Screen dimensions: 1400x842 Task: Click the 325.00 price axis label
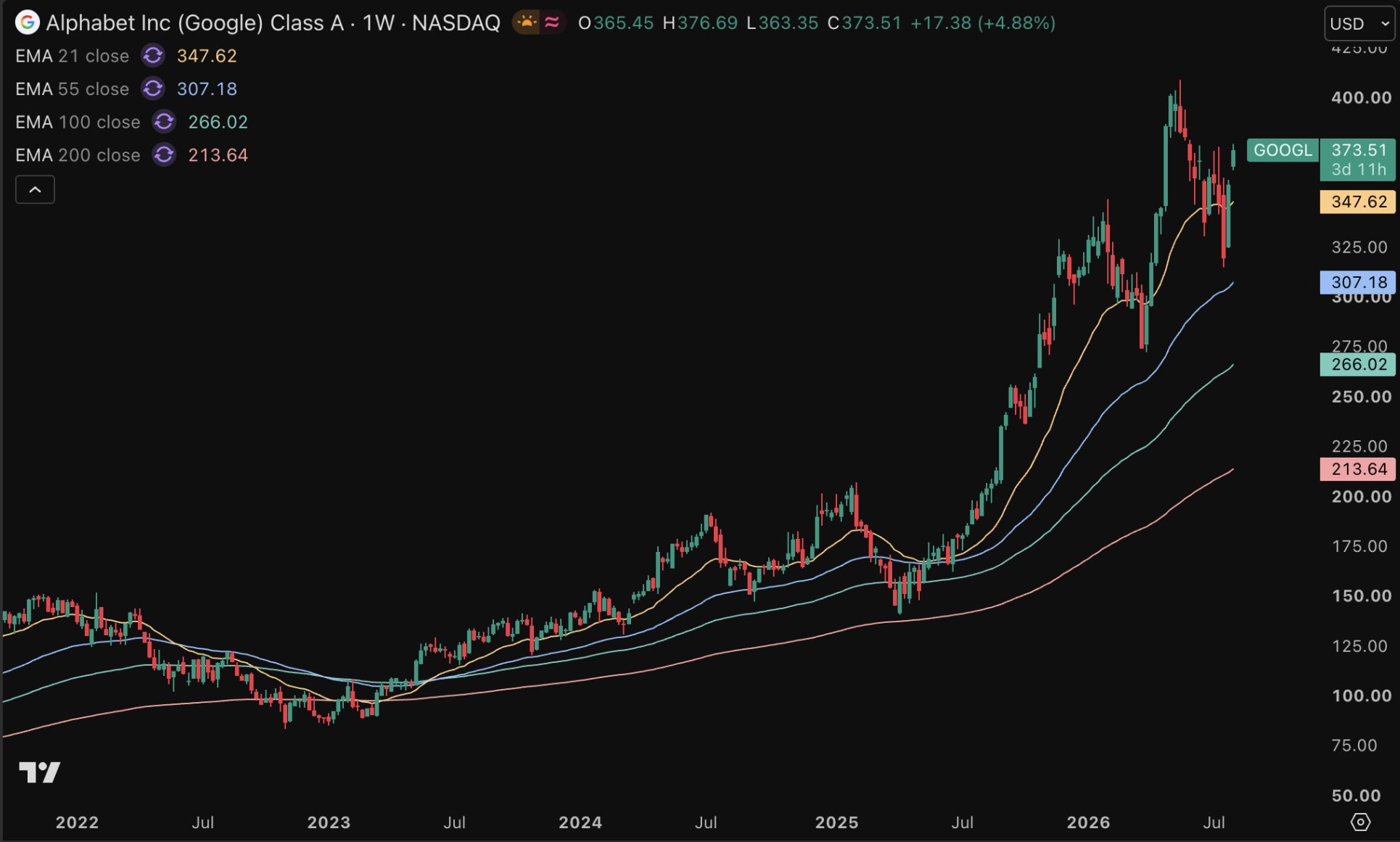(x=1359, y=247)
